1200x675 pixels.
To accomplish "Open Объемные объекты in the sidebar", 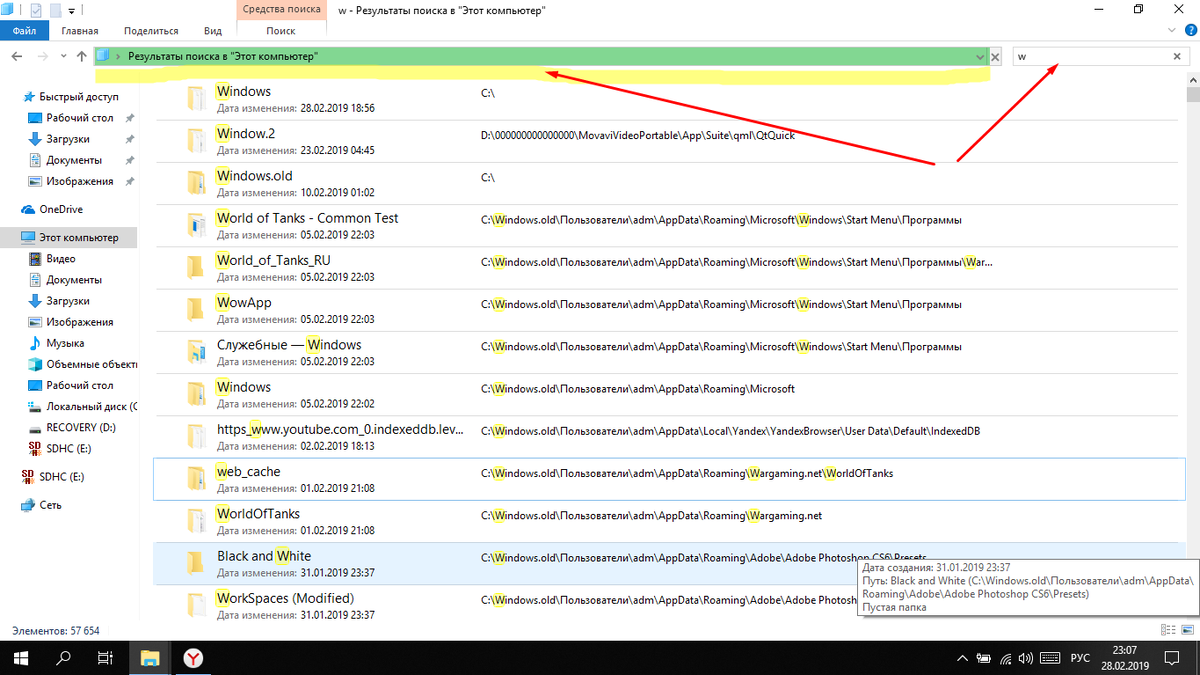I will (x=82, y=364).
